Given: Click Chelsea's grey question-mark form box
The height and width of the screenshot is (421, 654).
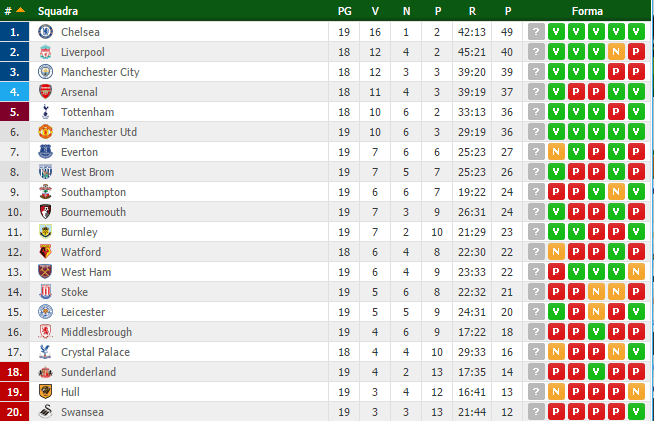Looking at the screenshot, I should [537, 32].
